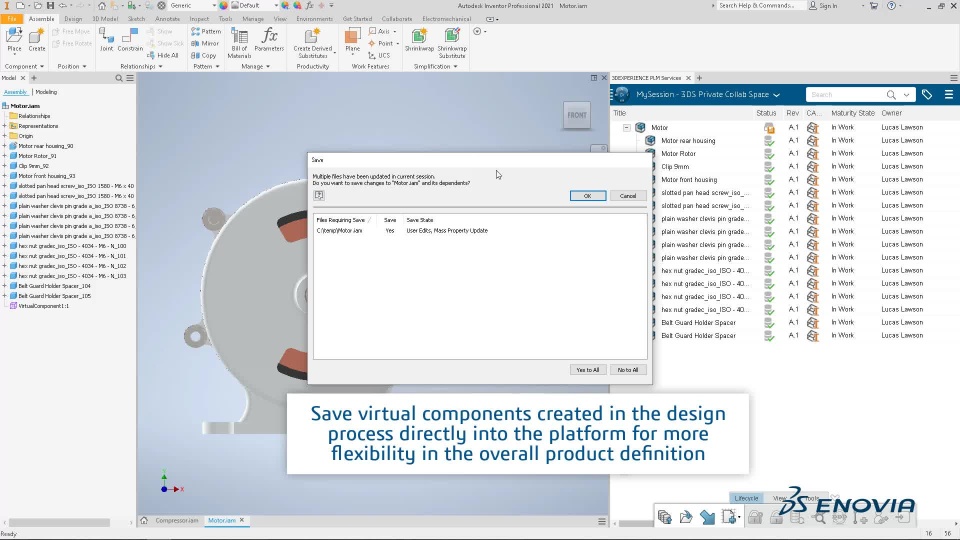Viewport: 960px width, 540px height.
Task: Switch to the Design ribbon tab
Action: click(x=73, y=19)
